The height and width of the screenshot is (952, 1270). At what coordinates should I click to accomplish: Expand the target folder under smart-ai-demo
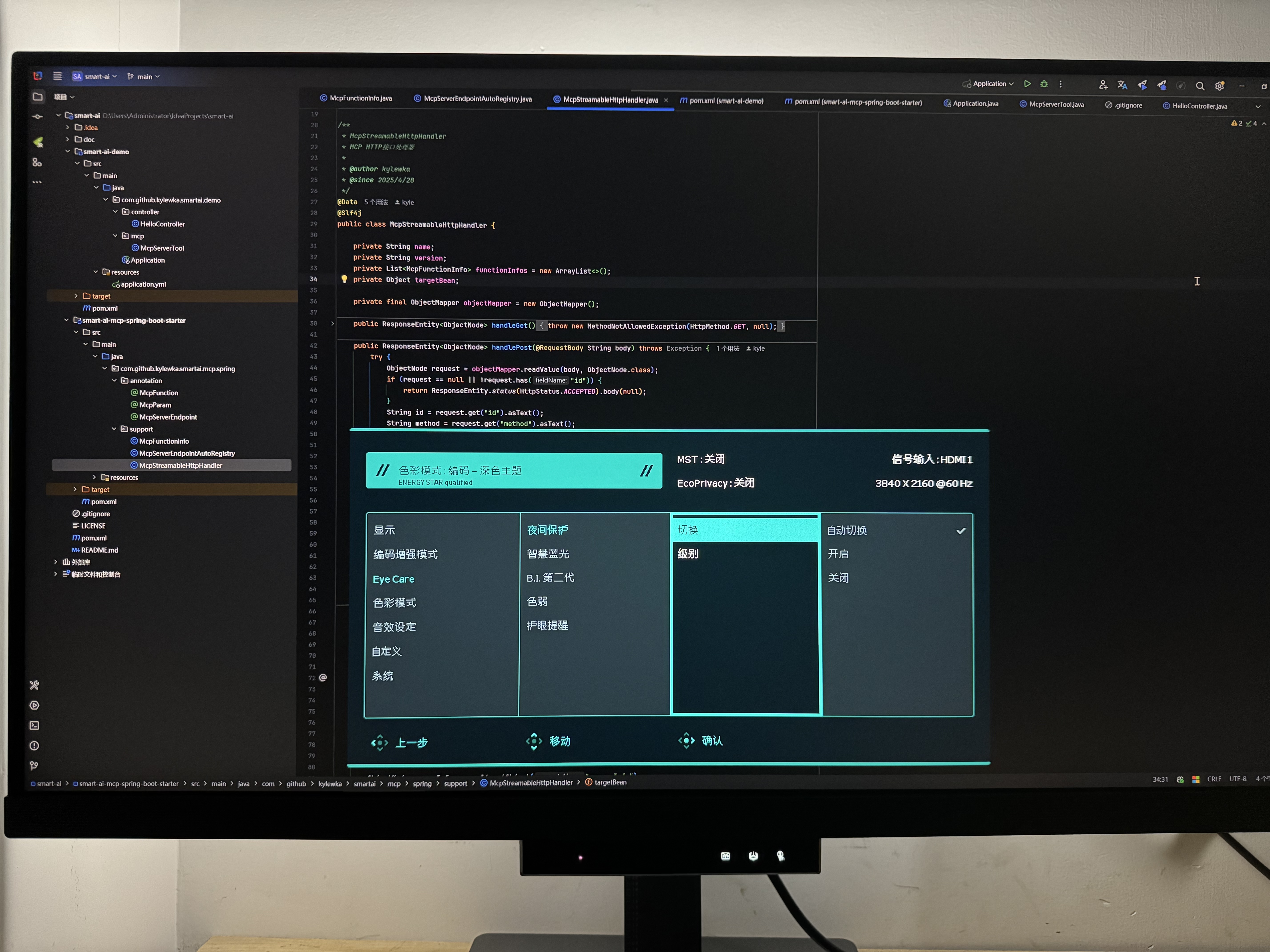click(x=76, y=296)
